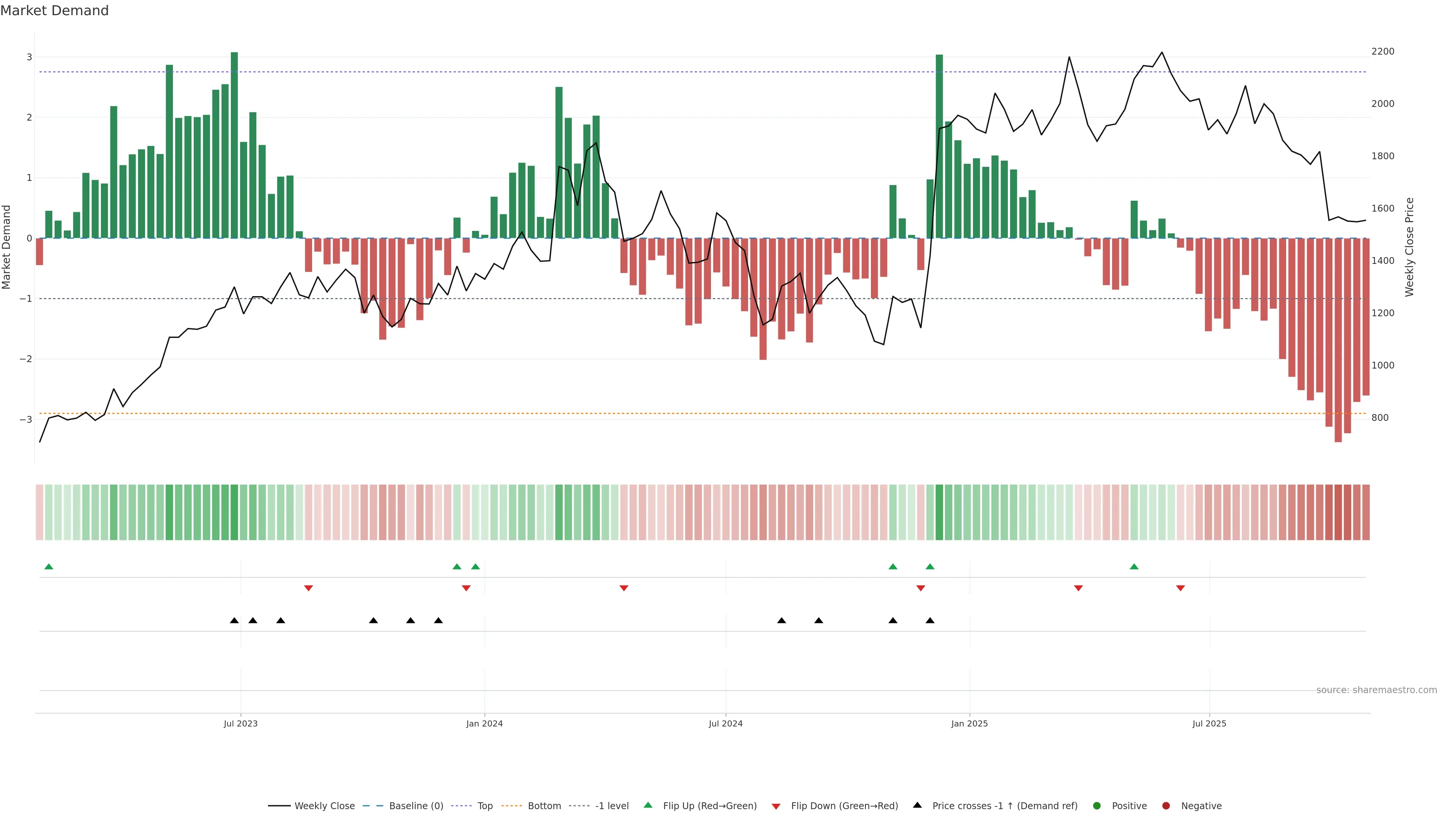Click the Jul 2023 axis label
Image resolution: width=1456 pixels, height=819 pixels.
point(240,723)
